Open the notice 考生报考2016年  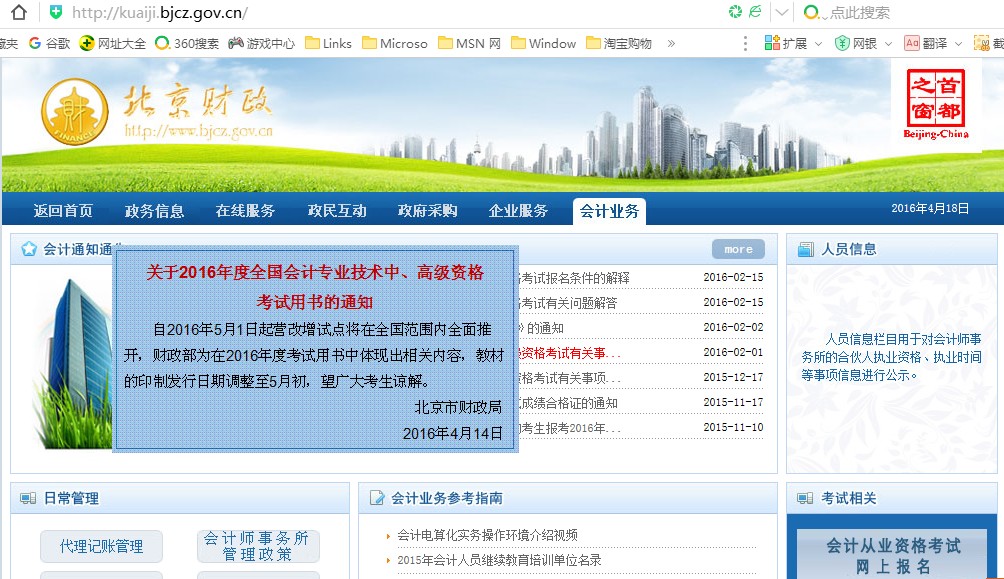click(x=569, y=428)
